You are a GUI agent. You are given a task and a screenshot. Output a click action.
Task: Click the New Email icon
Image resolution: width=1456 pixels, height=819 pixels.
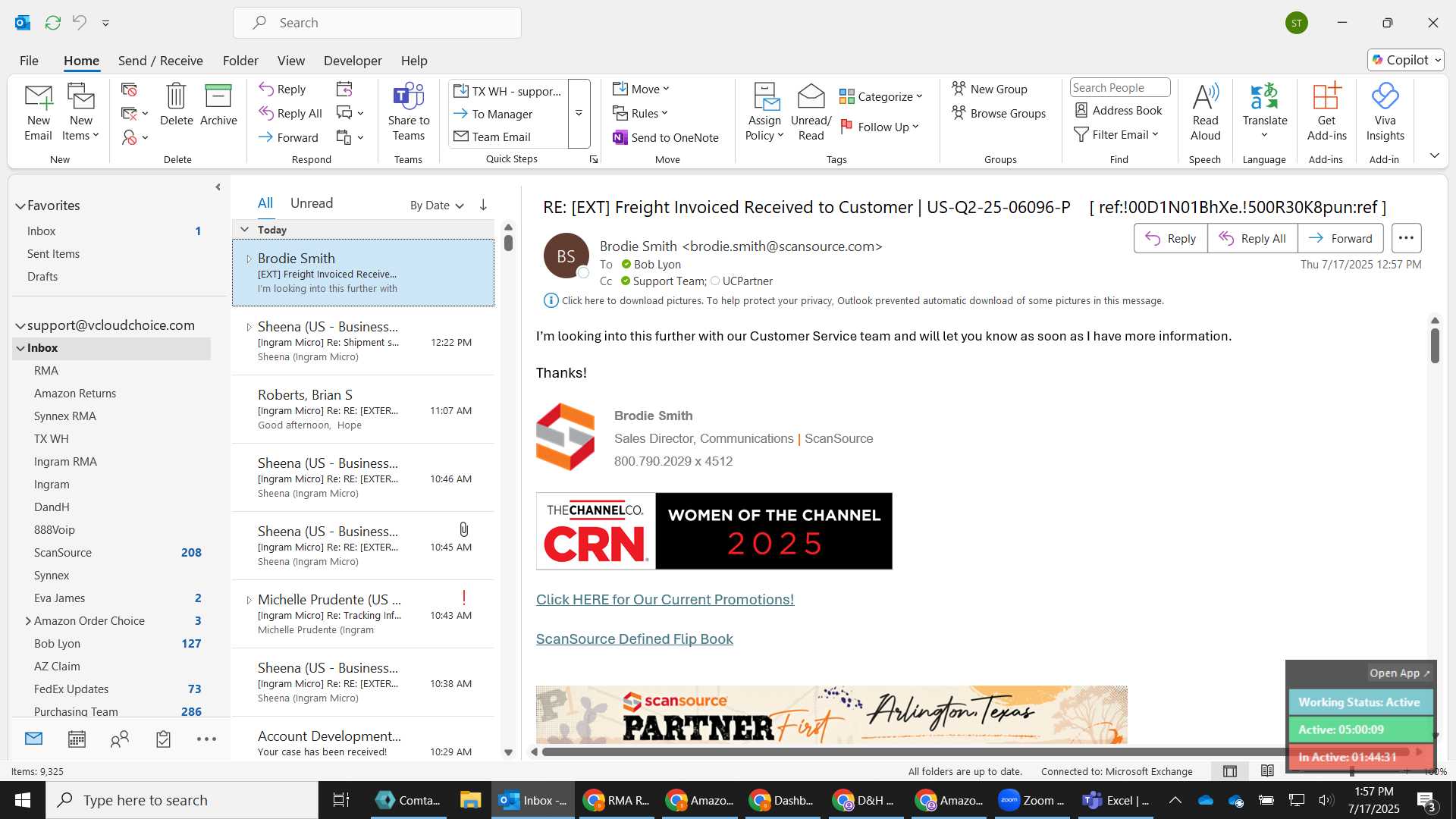click(x=38, y=112)
